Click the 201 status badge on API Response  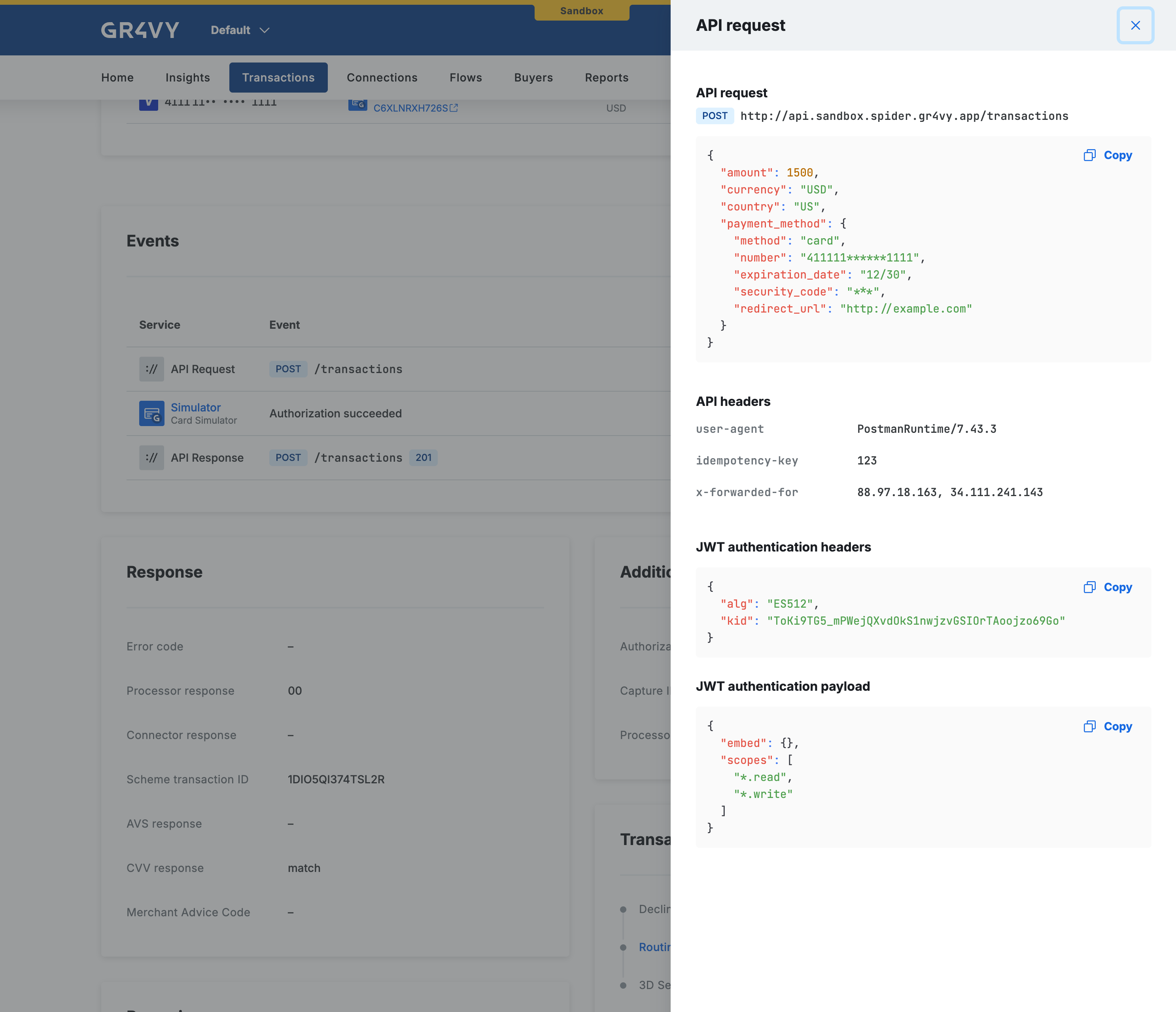coord(424,457)
